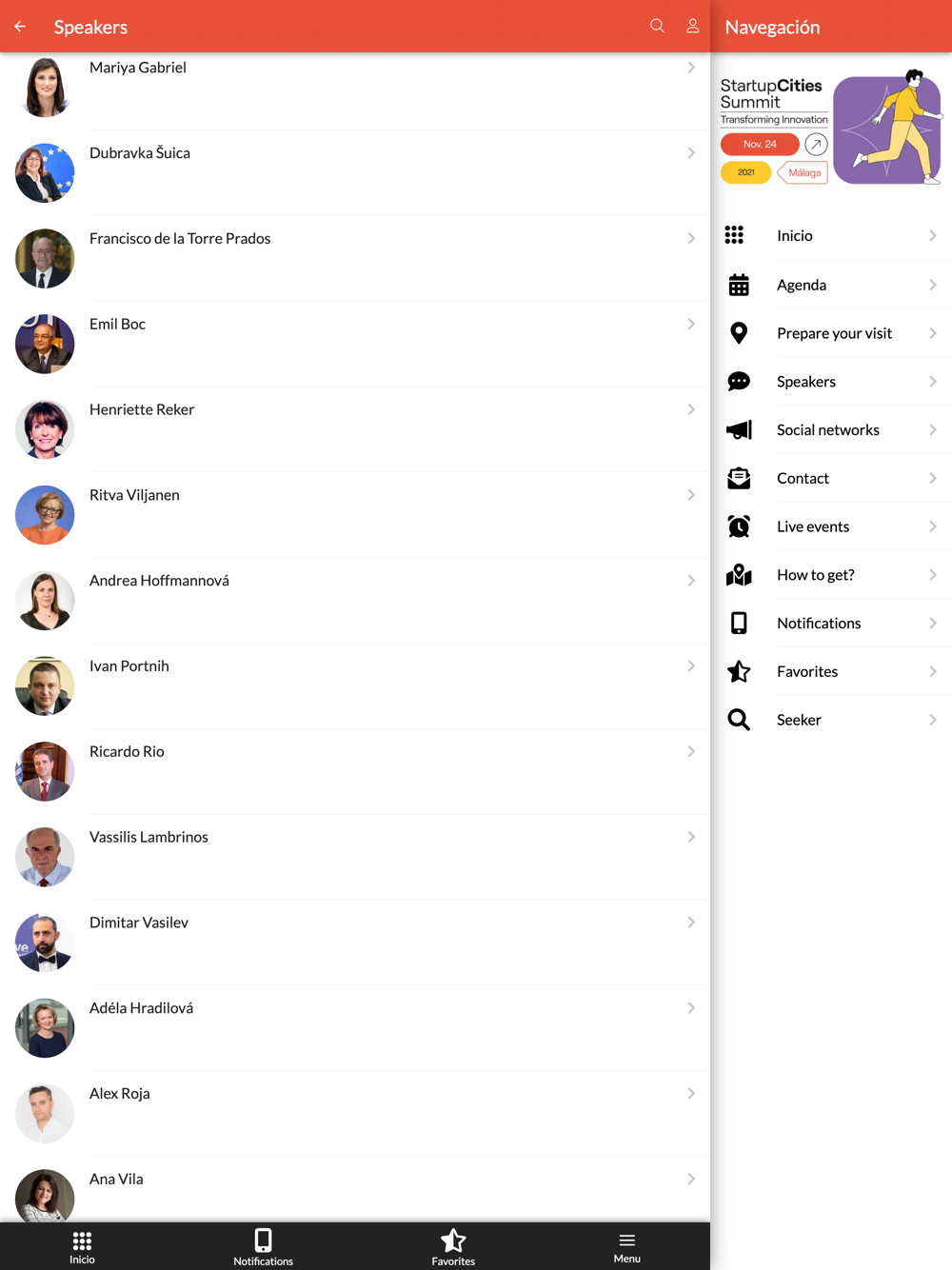
Task: Expand the chevron next to Mariya Gabriel
Action: [x=691, y=68]
